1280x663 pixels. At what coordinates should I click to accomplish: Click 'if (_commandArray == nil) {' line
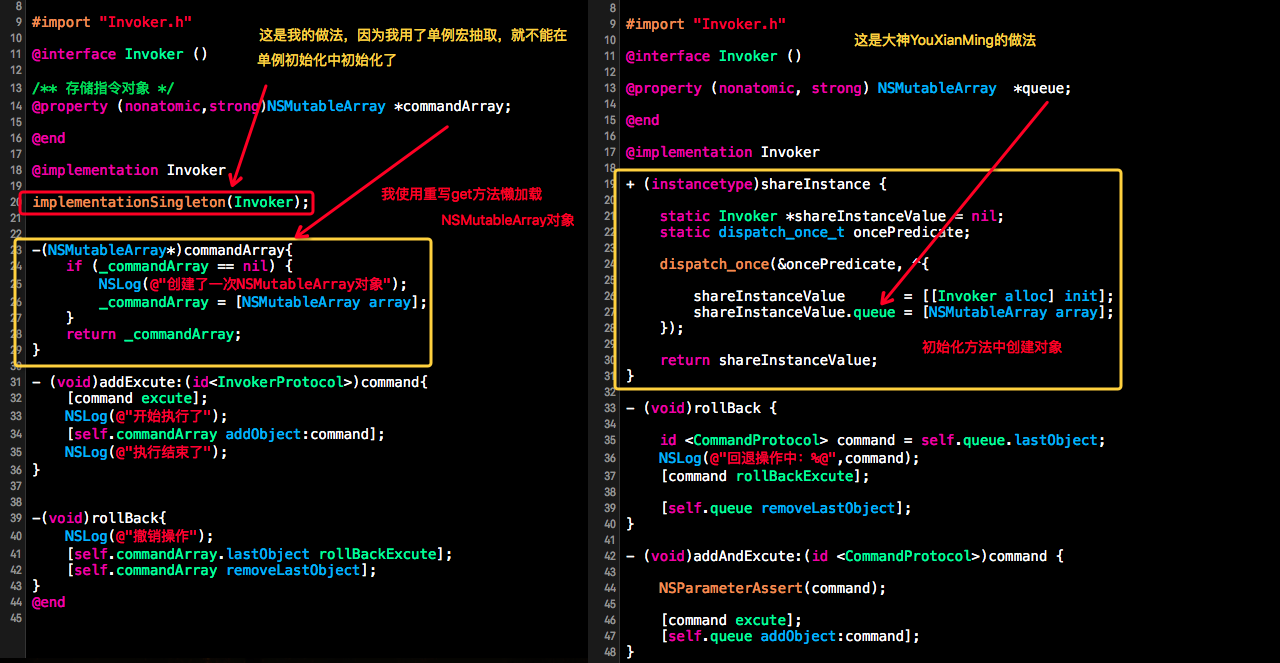coord(179,266)
